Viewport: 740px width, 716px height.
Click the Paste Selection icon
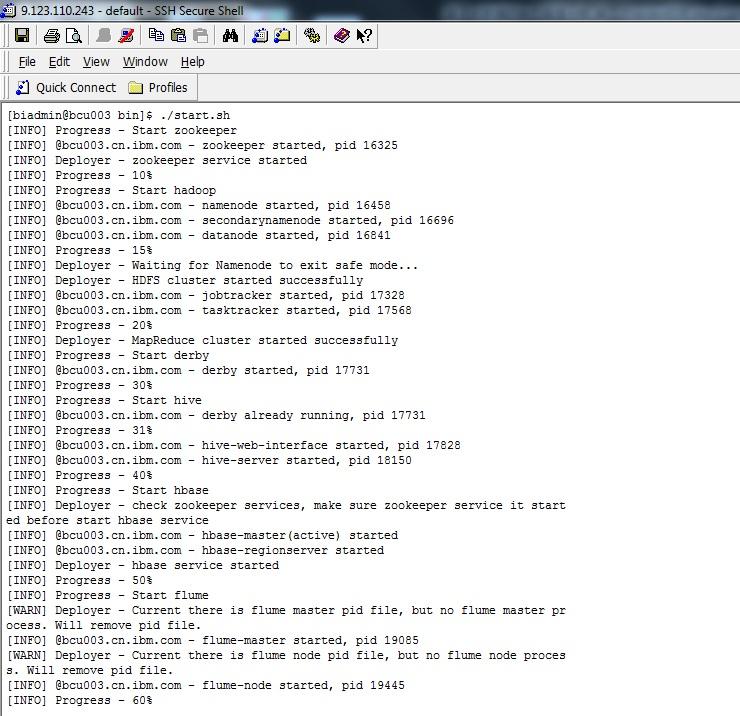point(200,35)
